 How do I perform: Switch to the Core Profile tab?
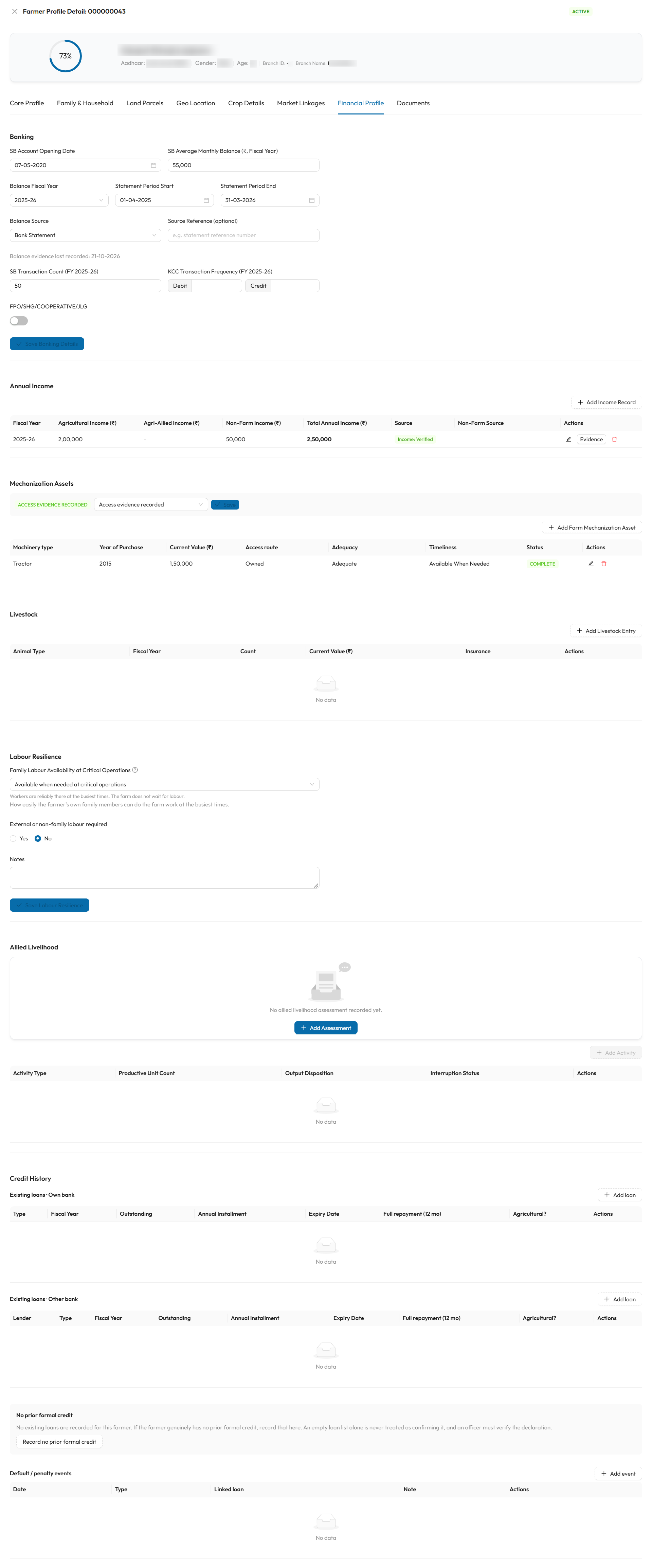(x=27, y=104)
